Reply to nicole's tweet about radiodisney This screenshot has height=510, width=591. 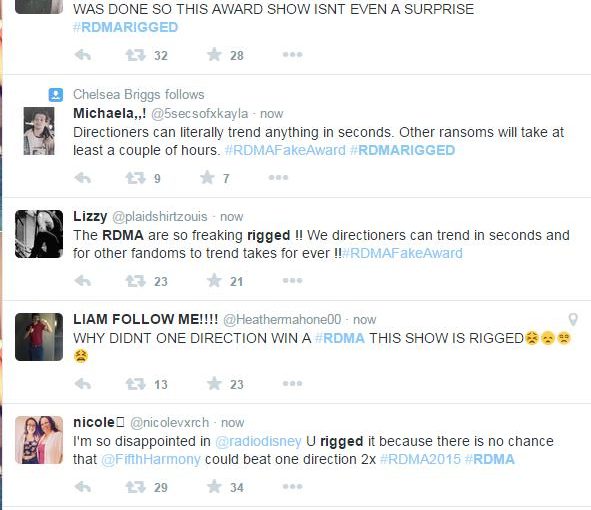point(83,487)
